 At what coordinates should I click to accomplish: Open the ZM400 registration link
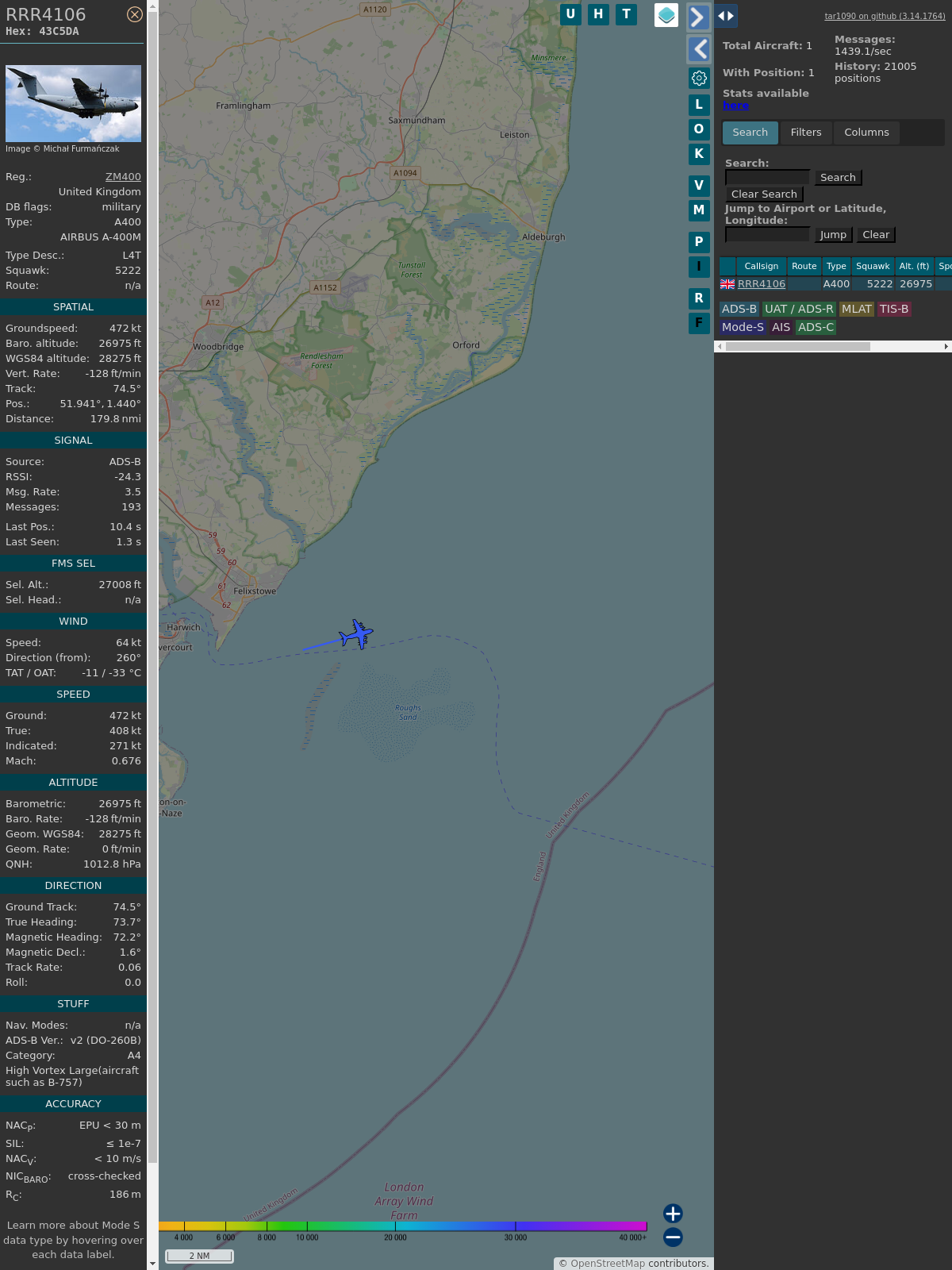point(123,177)
